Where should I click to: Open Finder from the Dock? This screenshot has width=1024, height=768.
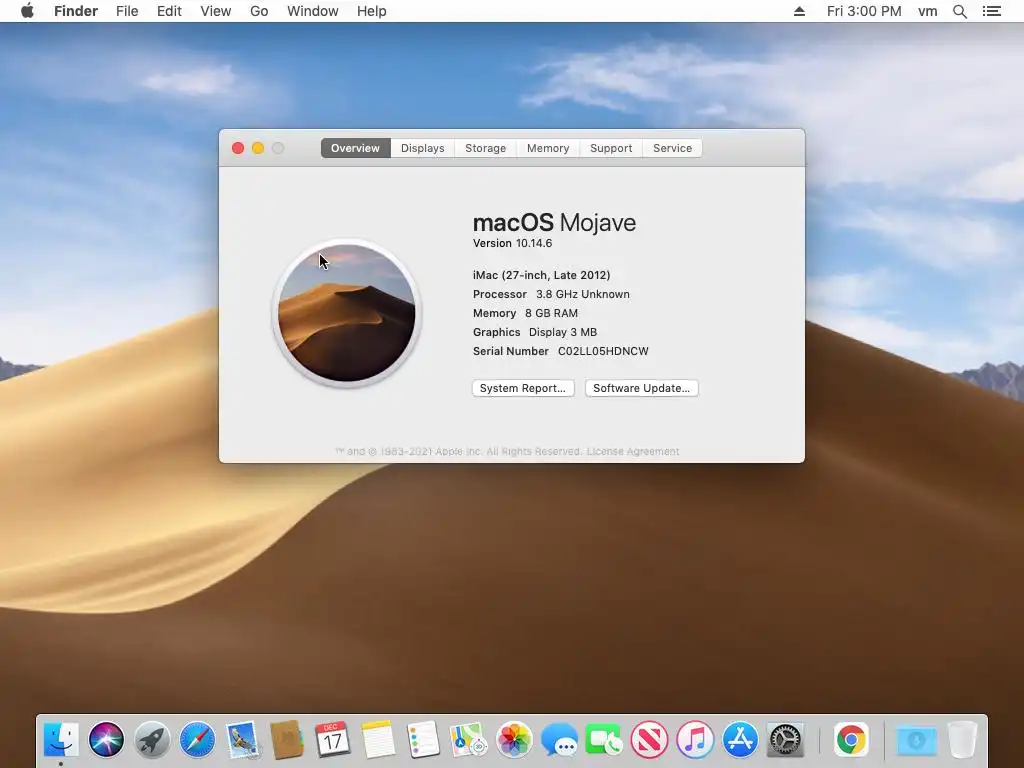point(61,740)
